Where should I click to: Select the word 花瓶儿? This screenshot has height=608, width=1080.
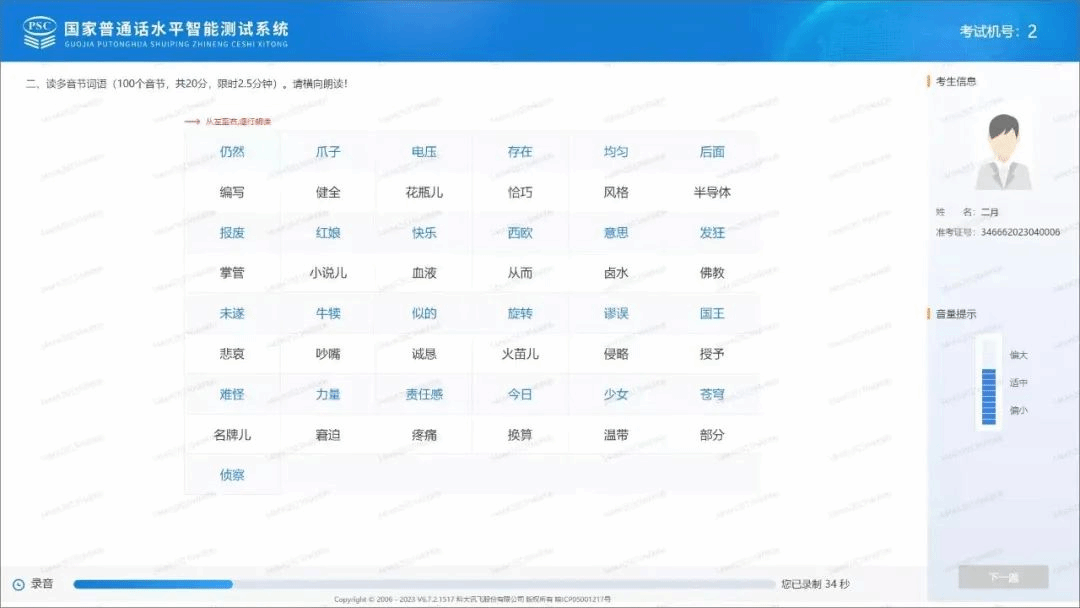point(424,192)
